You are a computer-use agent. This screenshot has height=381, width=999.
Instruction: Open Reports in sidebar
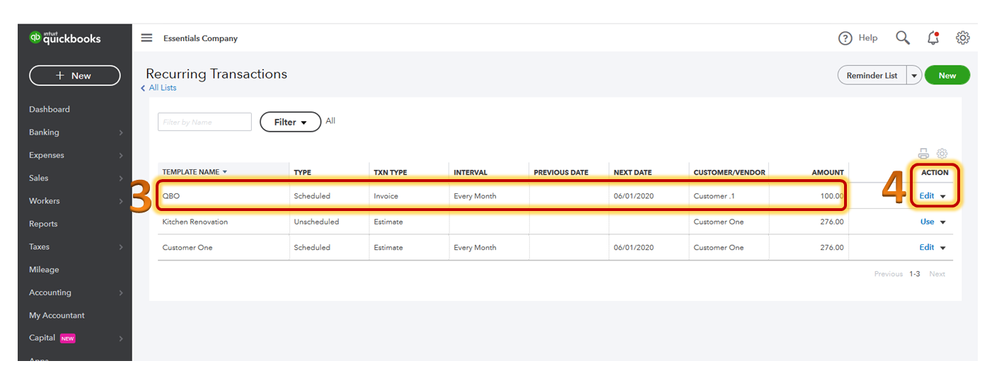[x=43, y=224]
